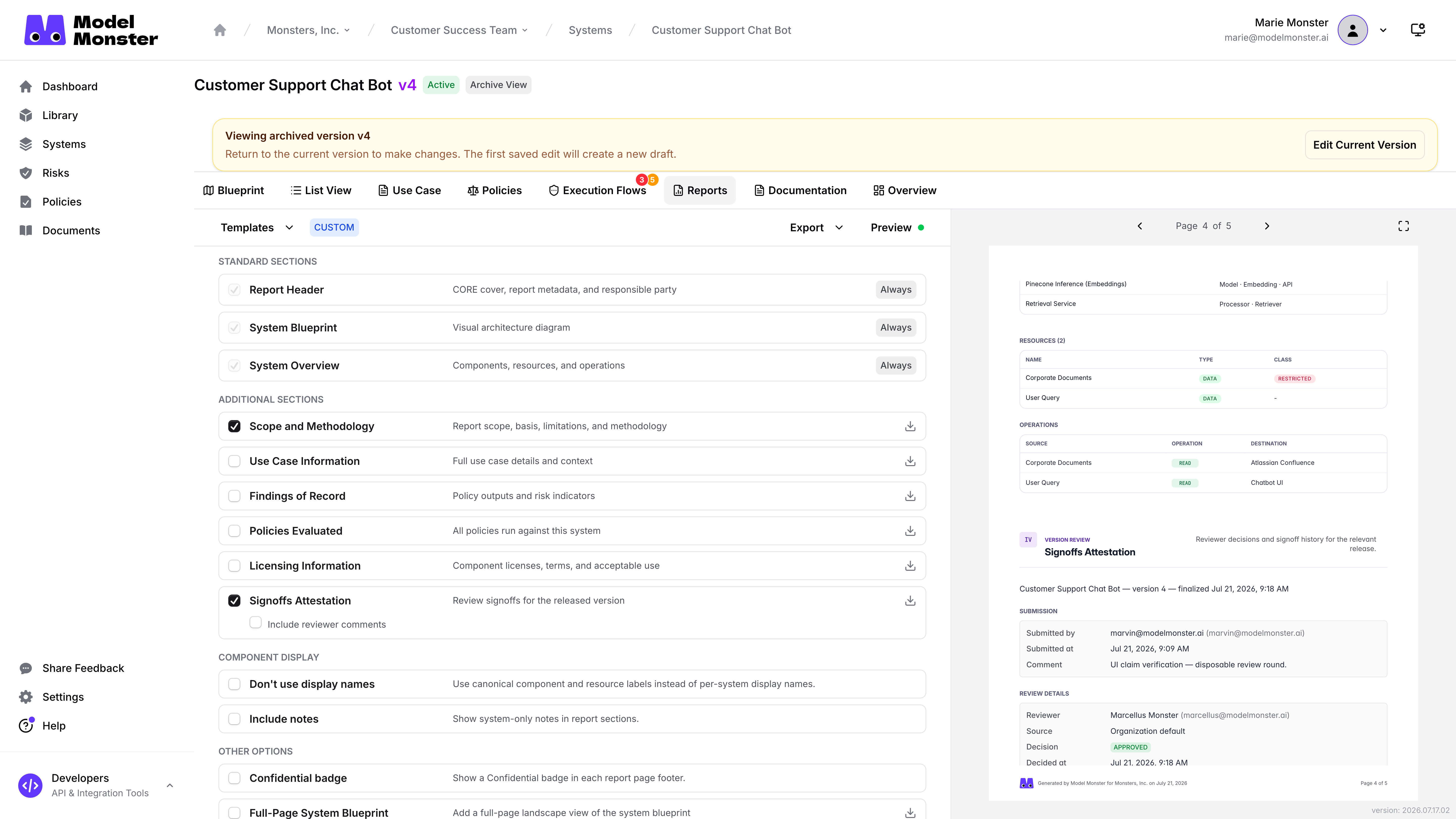Click the 'Page 4 of 5' indicator
Viewport: 1456px width, 819px height.
pos(1203,226)
